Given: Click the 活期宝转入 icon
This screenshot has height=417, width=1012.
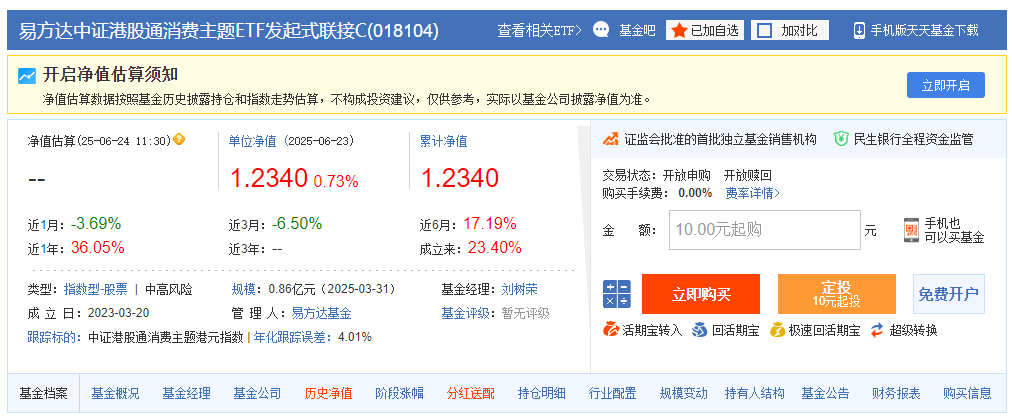Looking at the screenshot, I should click(x=611, y=330).
